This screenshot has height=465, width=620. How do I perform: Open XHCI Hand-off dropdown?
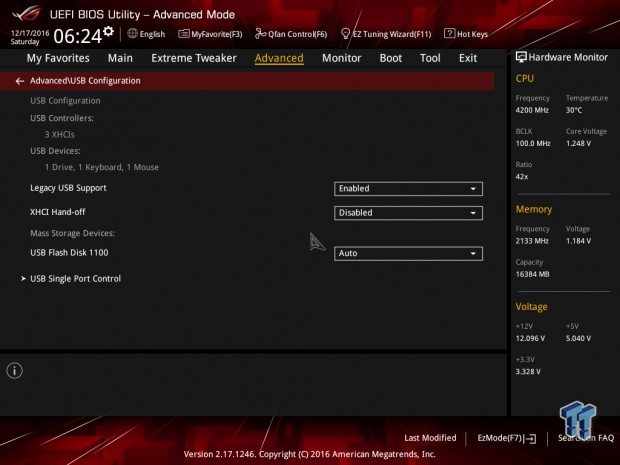(408, 213)
